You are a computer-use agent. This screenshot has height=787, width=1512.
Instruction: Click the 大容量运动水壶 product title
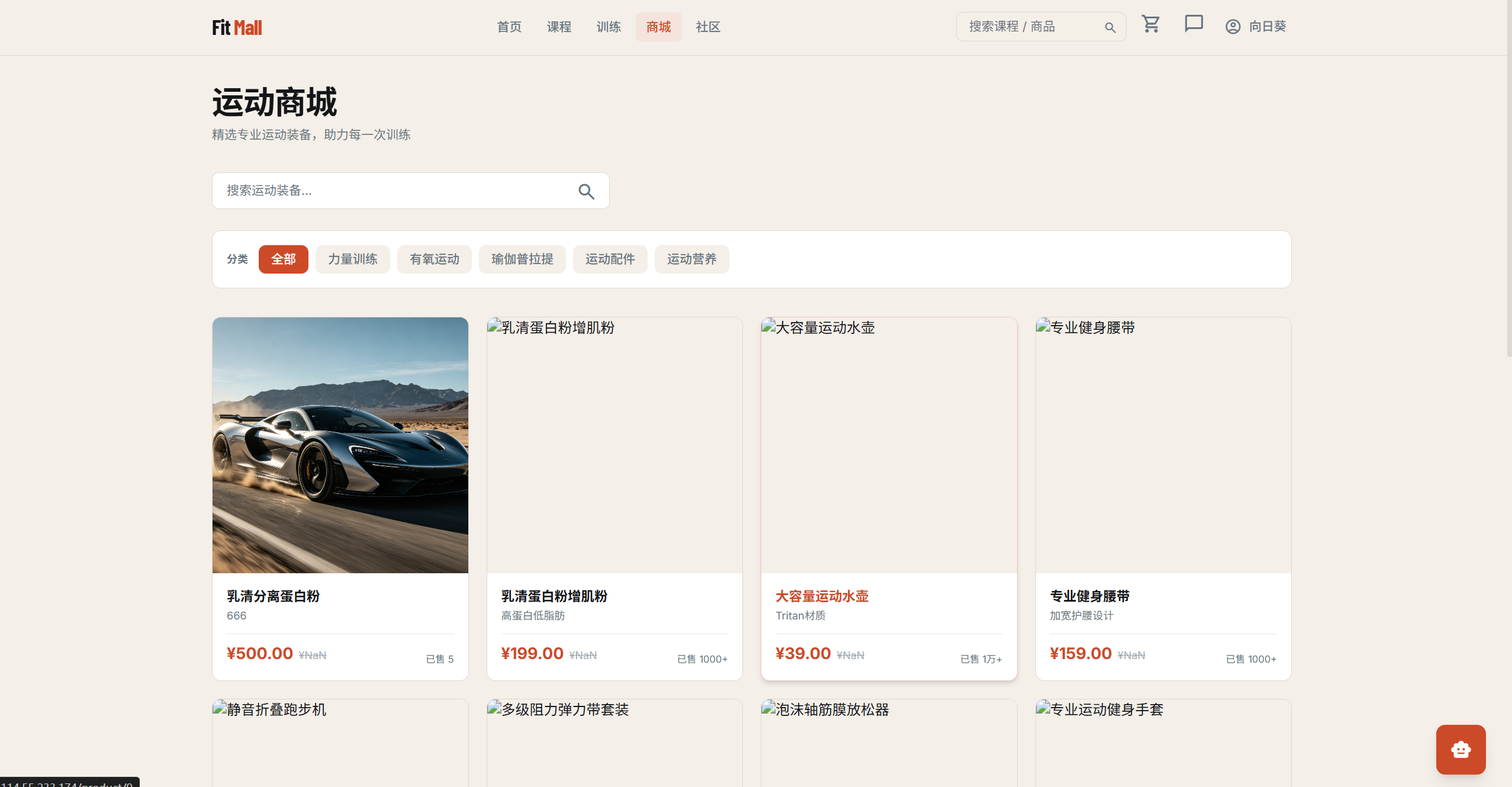[x=822, y=596]
